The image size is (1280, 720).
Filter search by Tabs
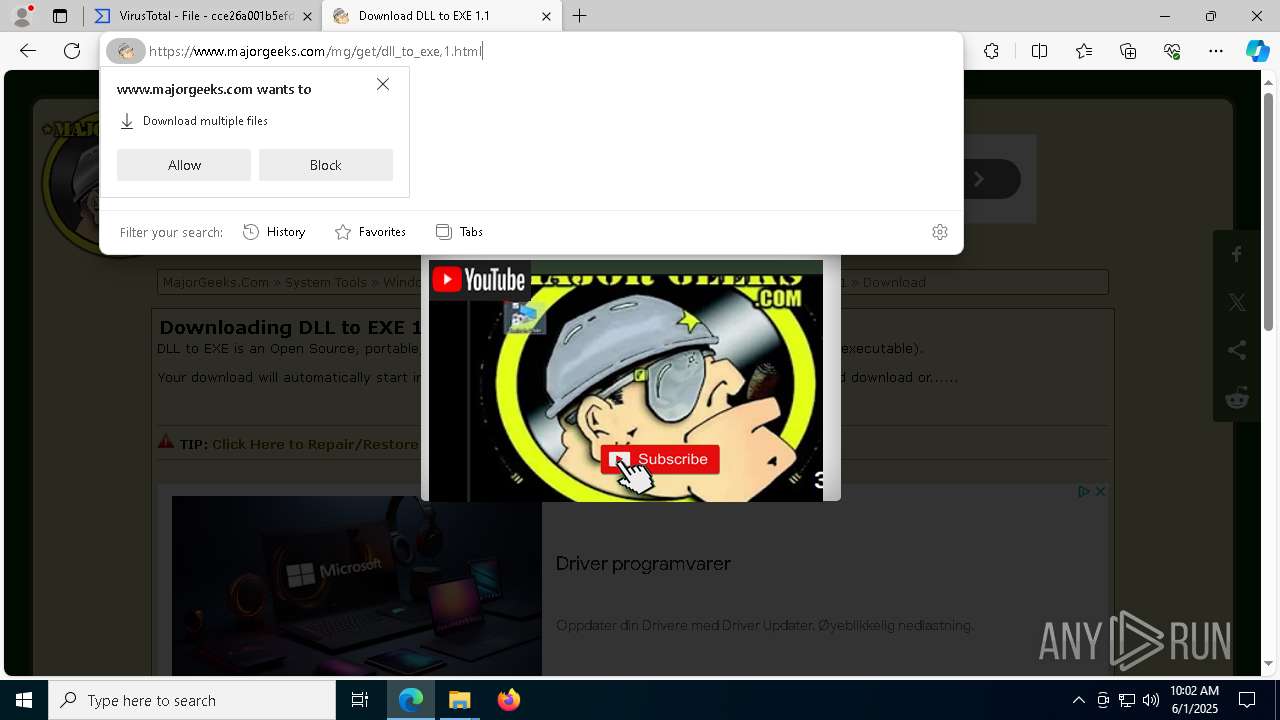pyautogui.click(x=460, y=232)
